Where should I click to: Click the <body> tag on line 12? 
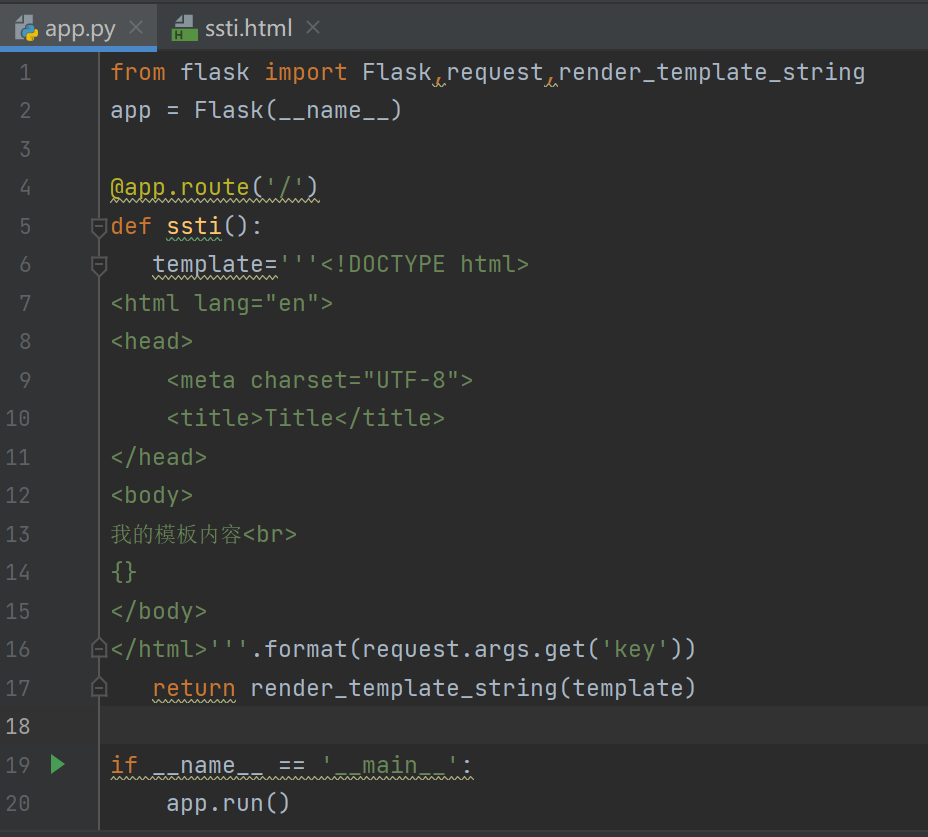click(152, 495)
